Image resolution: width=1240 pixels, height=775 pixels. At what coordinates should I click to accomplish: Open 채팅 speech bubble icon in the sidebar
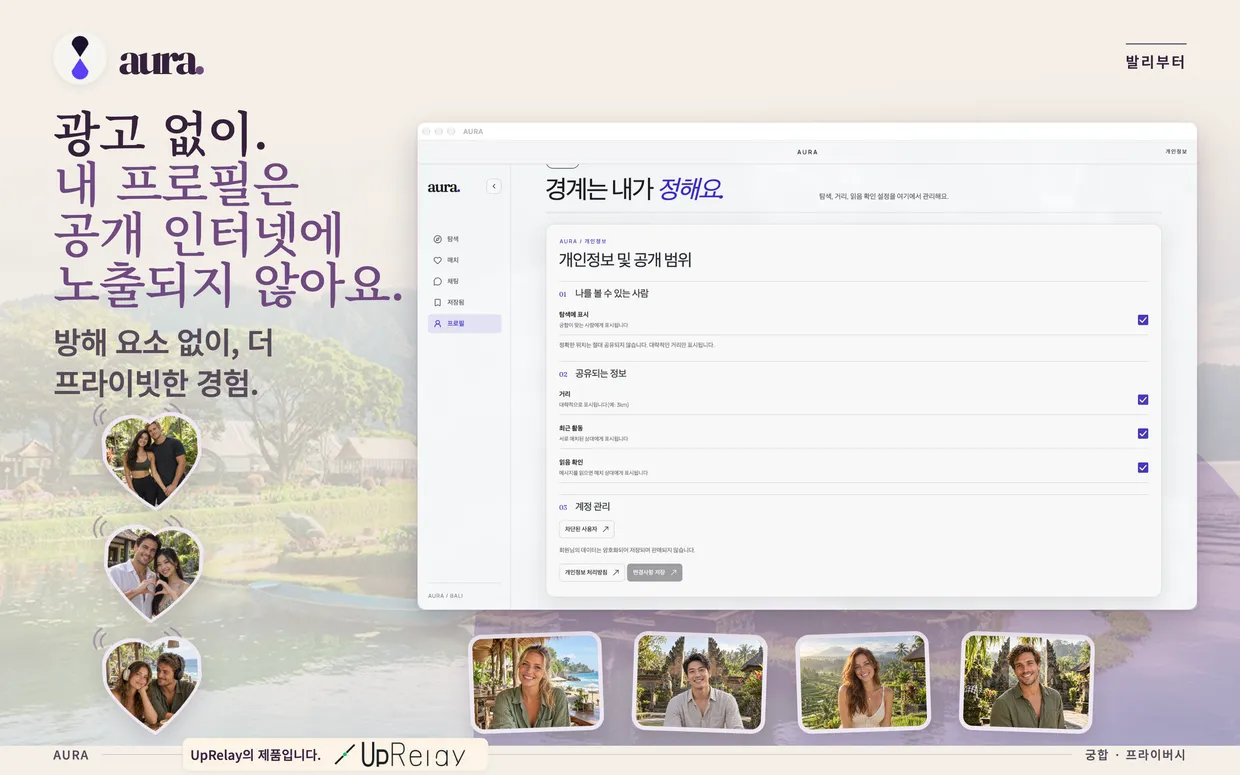437,281
